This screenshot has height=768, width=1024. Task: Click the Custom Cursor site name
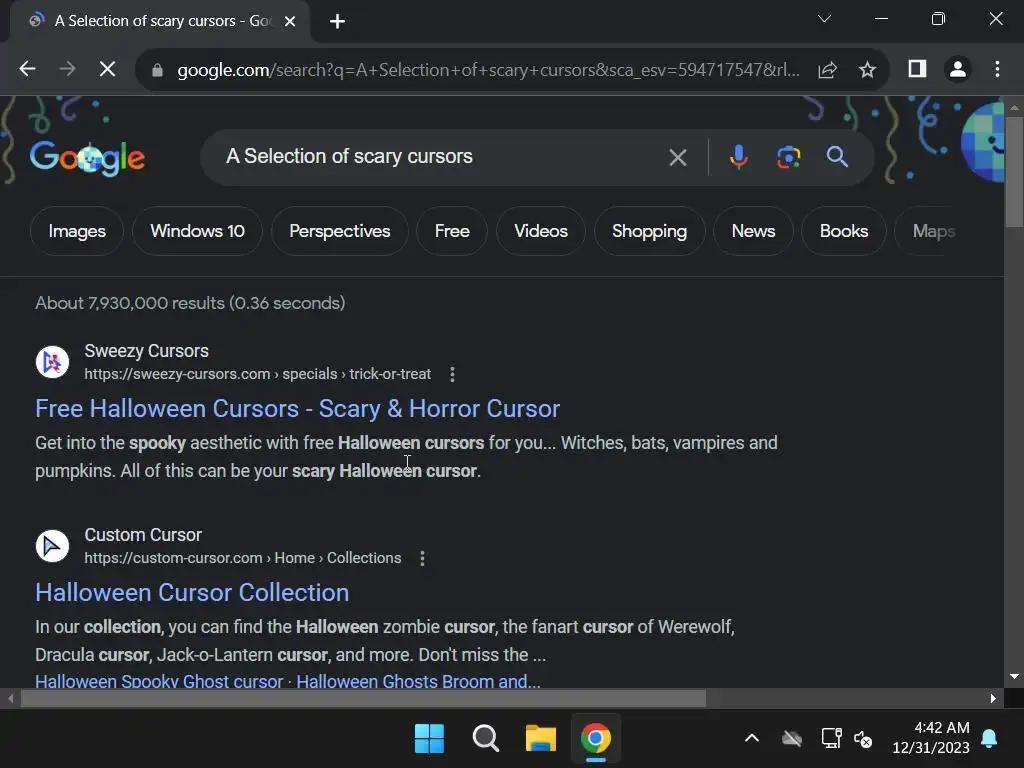tap(143, 535)
